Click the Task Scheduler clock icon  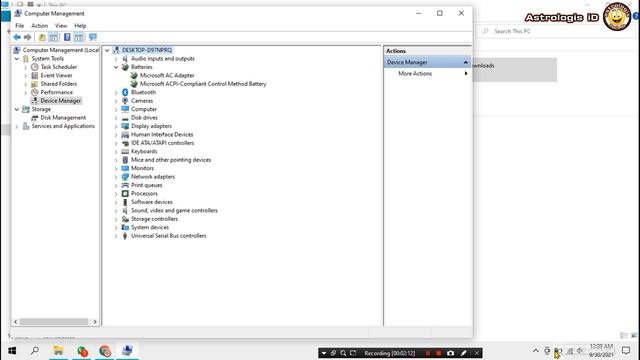coord(35,67)
